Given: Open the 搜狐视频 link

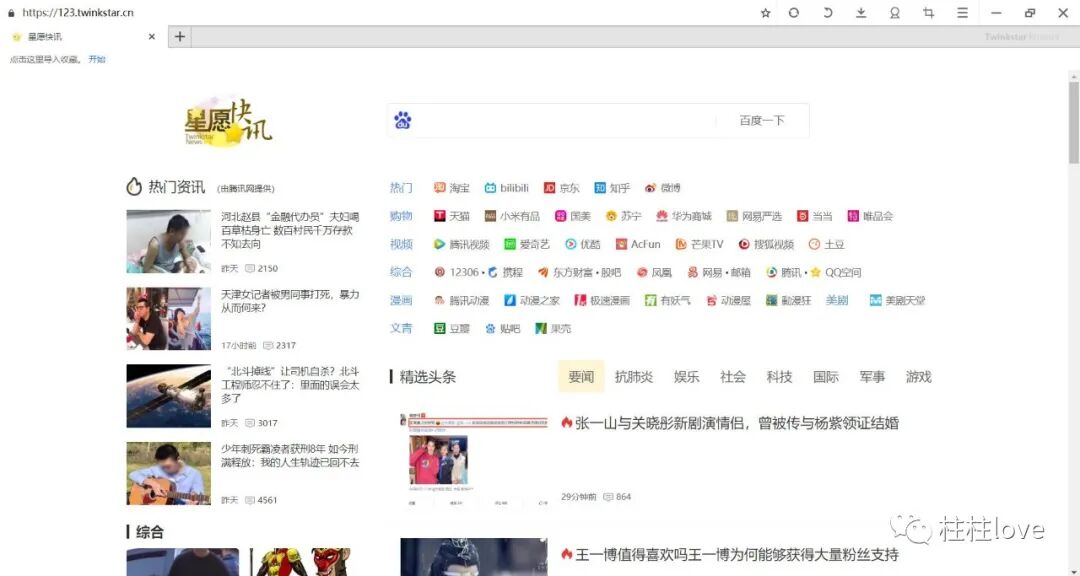Looking at the screenshot, I should (766, 245).
